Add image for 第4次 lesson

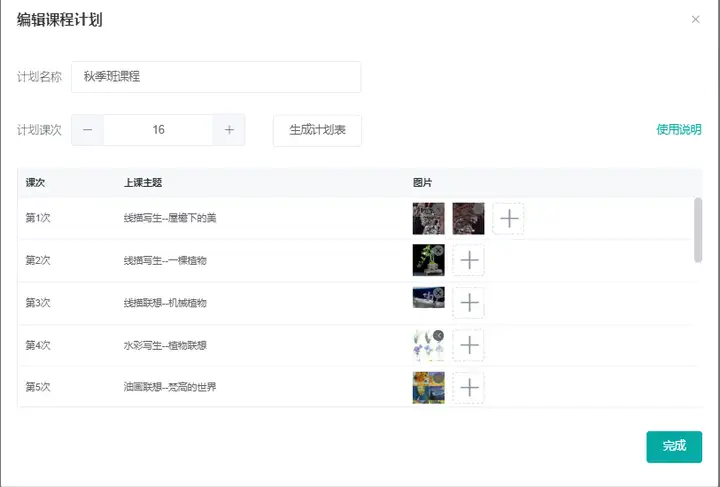pyautogui.click(x=469, y=345)
